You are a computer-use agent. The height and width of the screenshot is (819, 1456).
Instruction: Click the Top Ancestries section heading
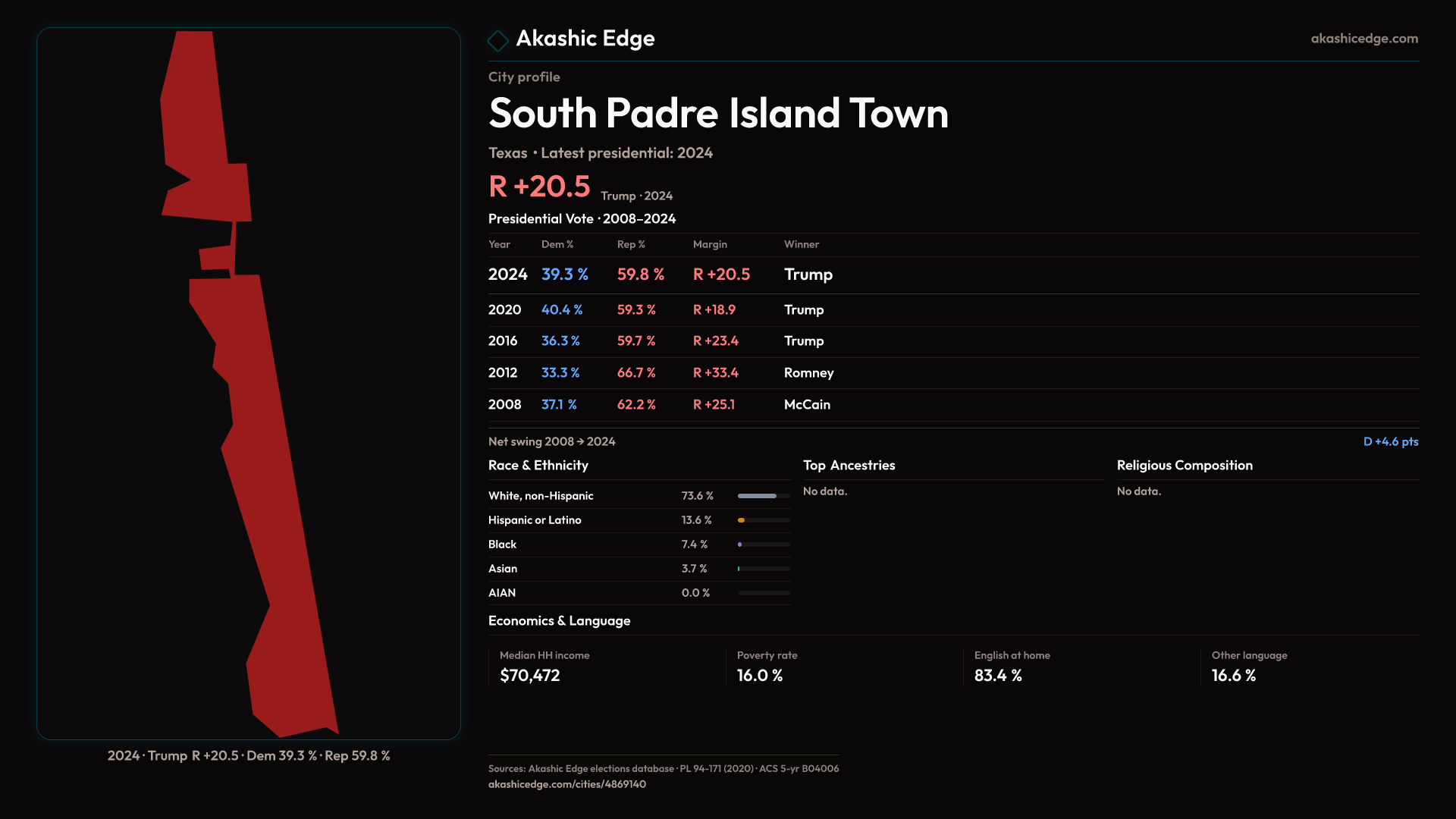click(x=849, y=465)
